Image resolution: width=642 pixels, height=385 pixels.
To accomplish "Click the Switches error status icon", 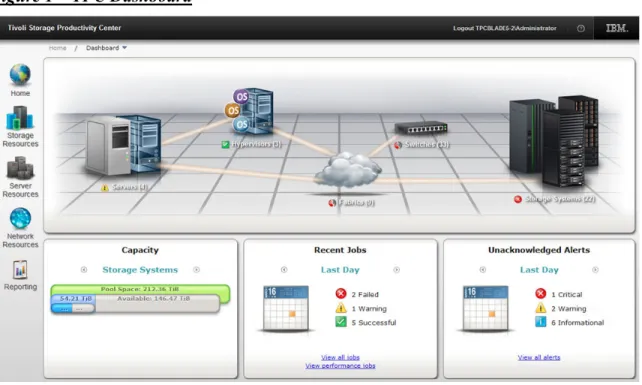I will click(x=398, y=145).
